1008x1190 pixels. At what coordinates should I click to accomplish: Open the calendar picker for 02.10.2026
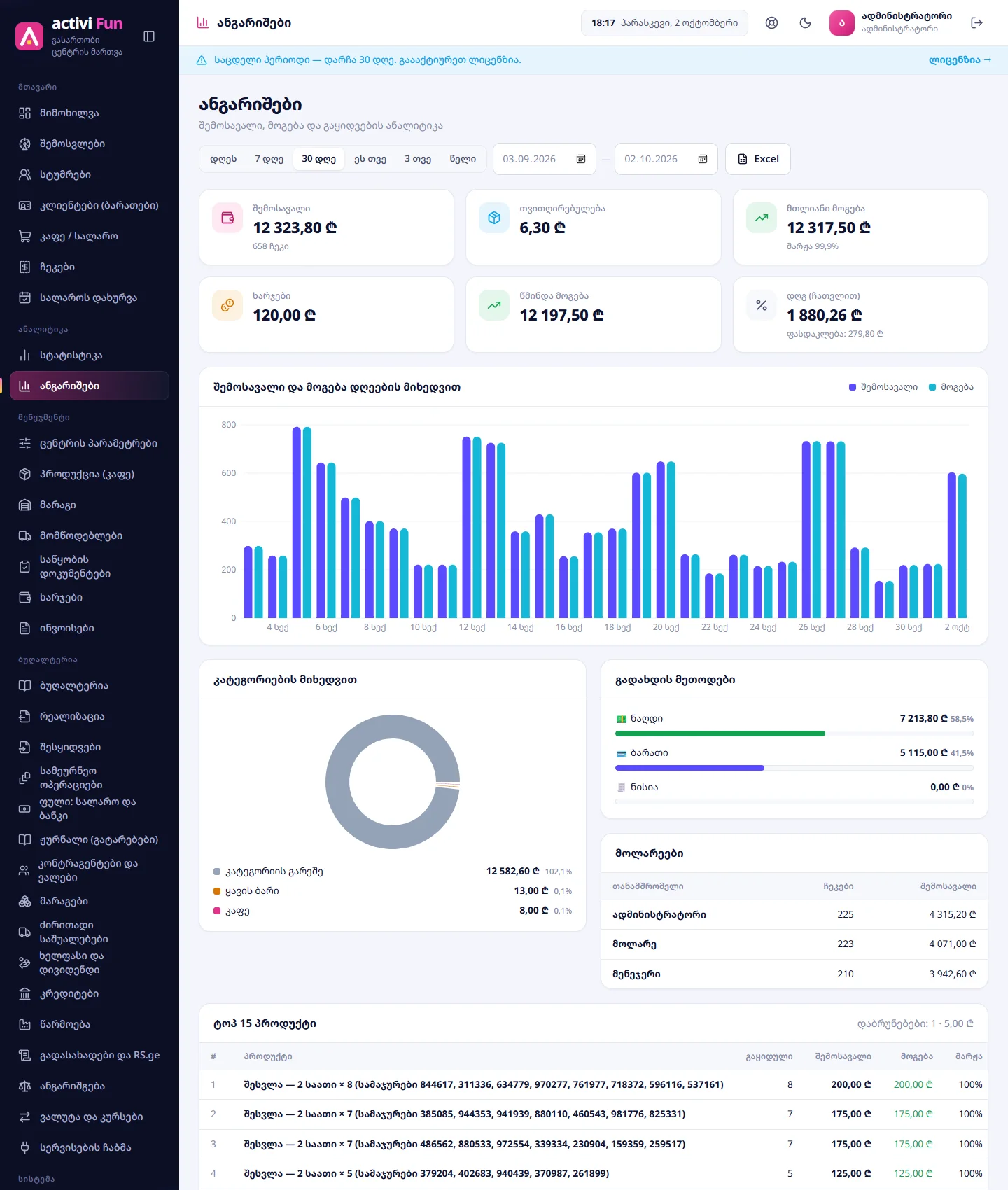coord(702,159)
